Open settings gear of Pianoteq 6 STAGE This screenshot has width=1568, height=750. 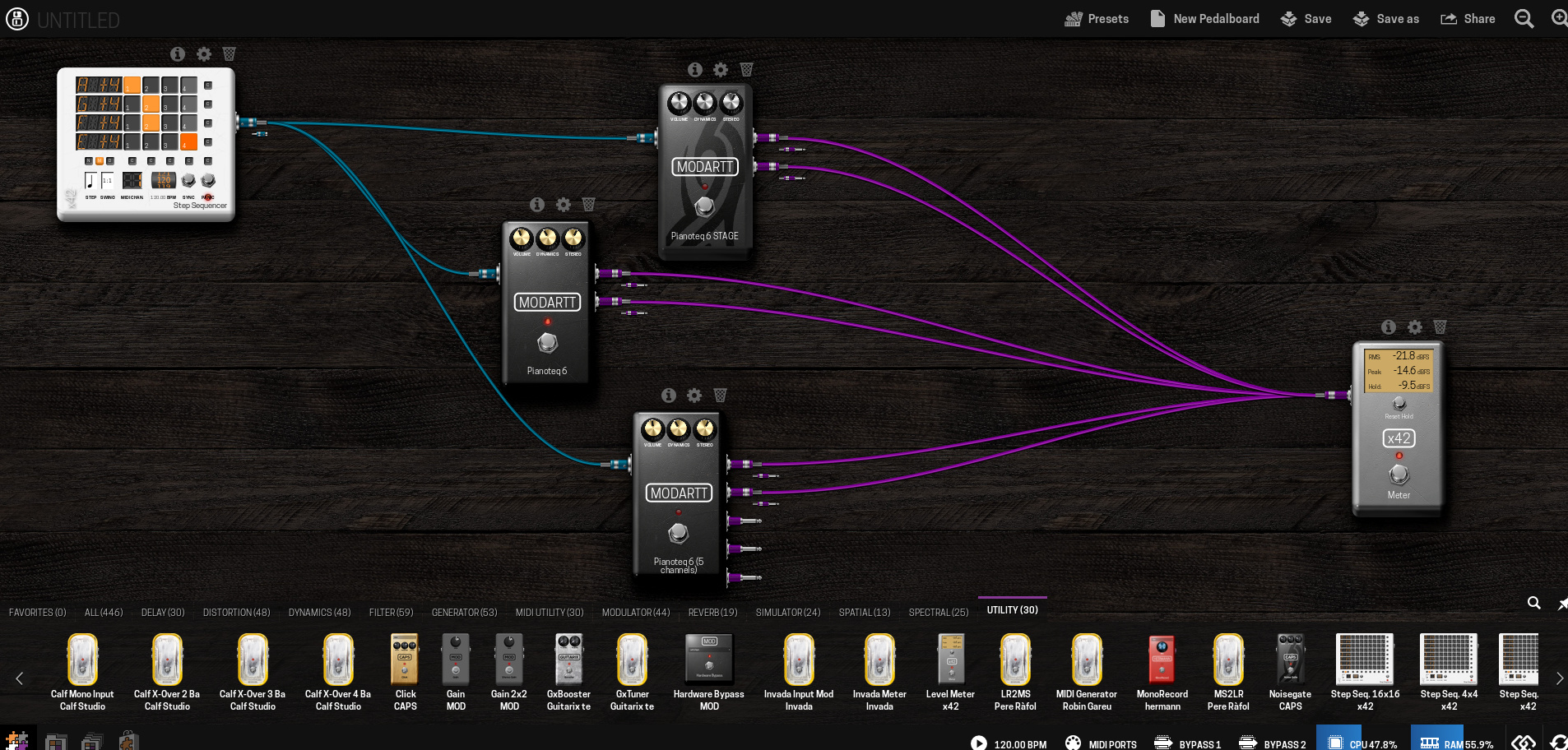721,70
